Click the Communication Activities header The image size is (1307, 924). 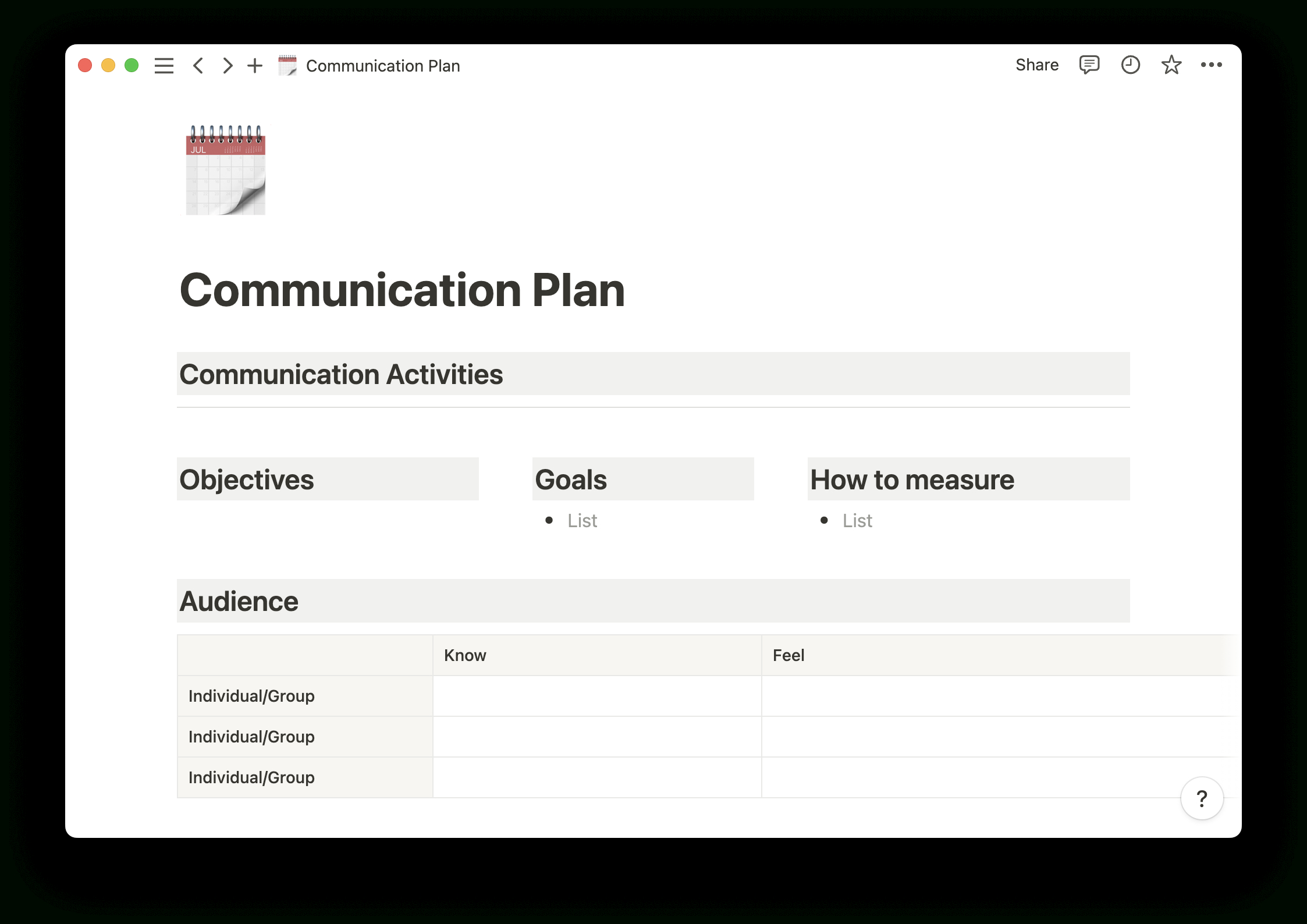click(340, 374)
